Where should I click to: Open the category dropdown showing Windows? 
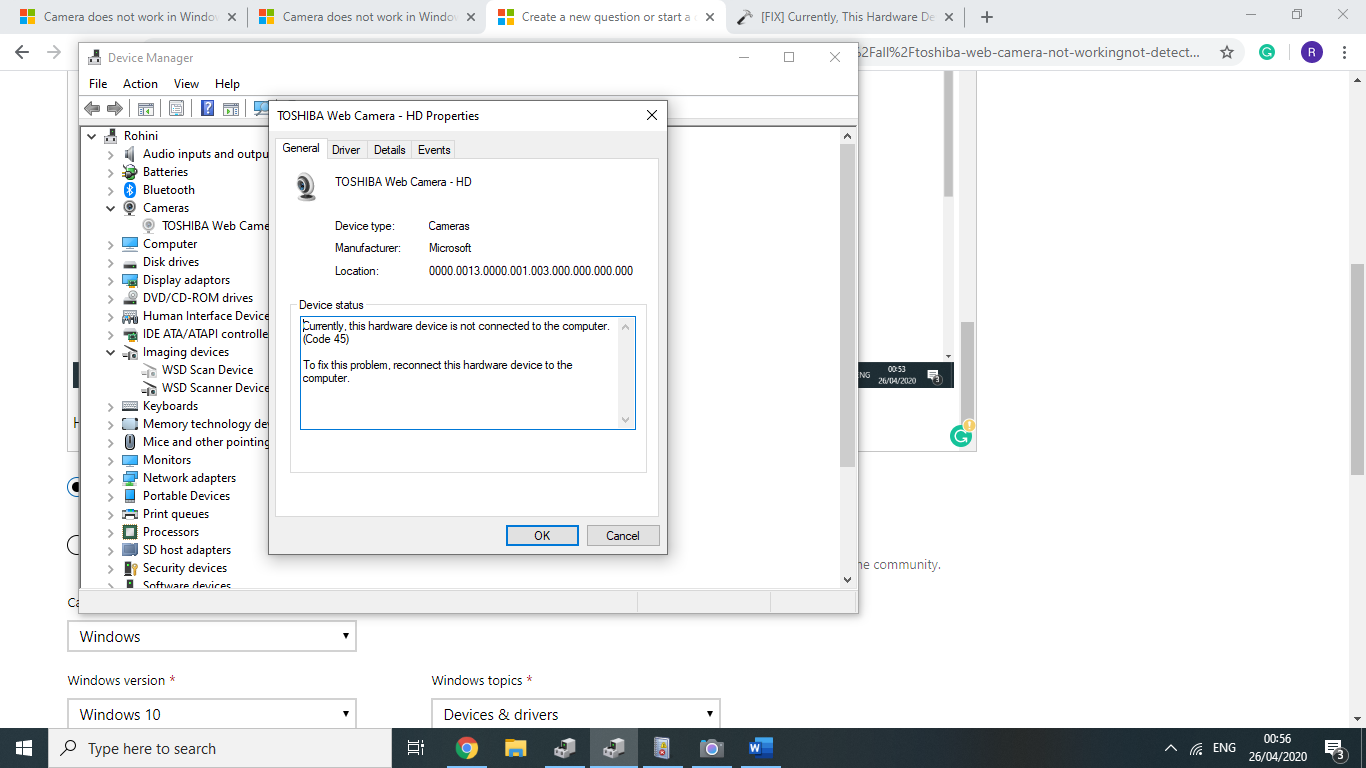[x=212, y=636]
